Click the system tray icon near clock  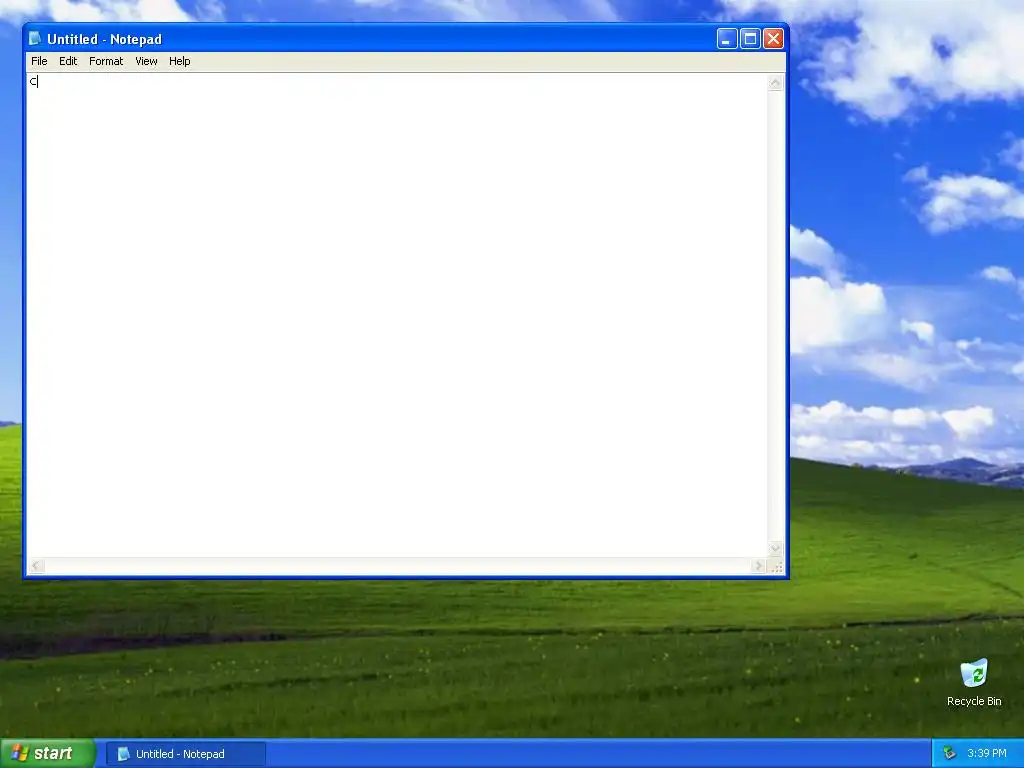[x=950, y=754]
